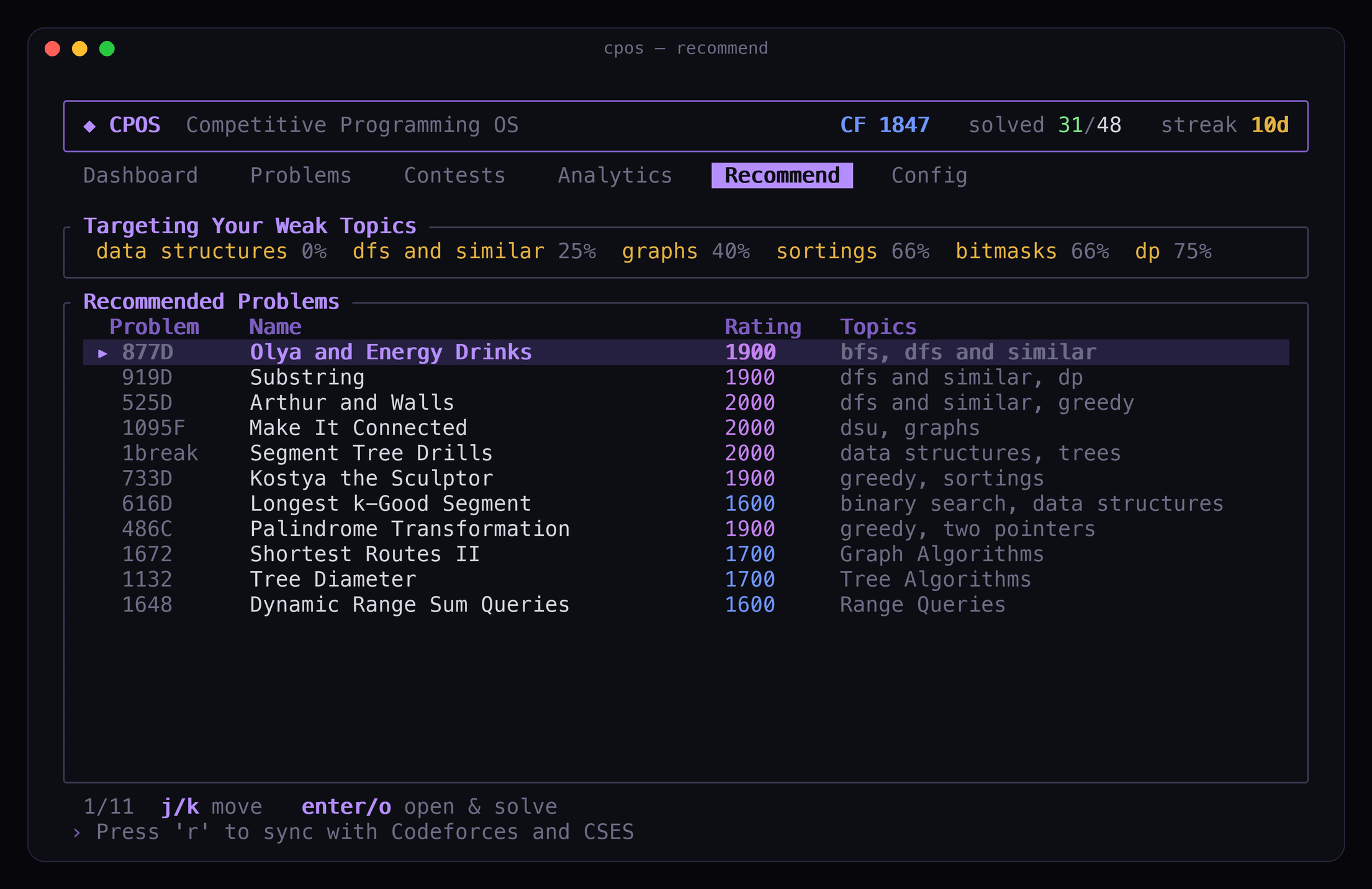Click the 'j/k' move hint
Screen dimensions: 1372x889
tap(211, 806)
